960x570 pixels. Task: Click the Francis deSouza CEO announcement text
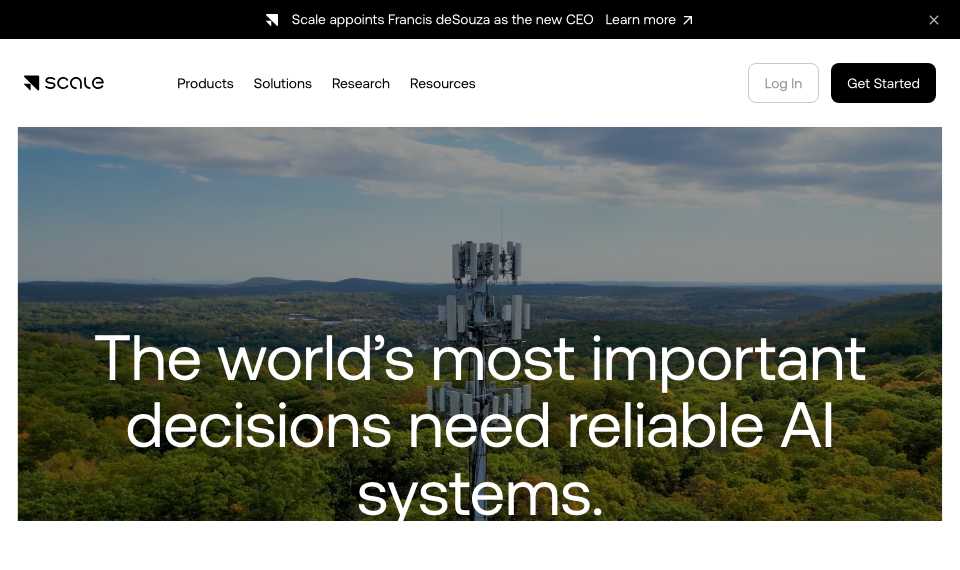(x=442, y=20)
